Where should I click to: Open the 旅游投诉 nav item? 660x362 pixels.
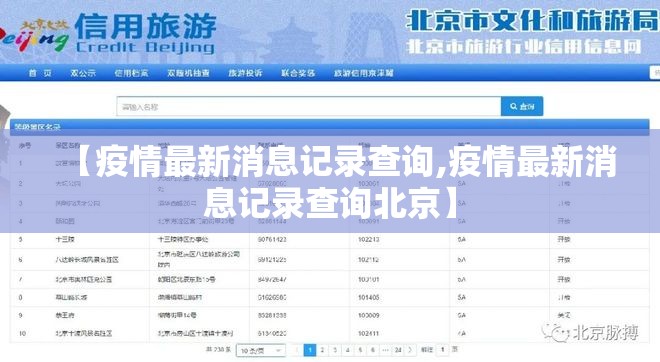245,73
